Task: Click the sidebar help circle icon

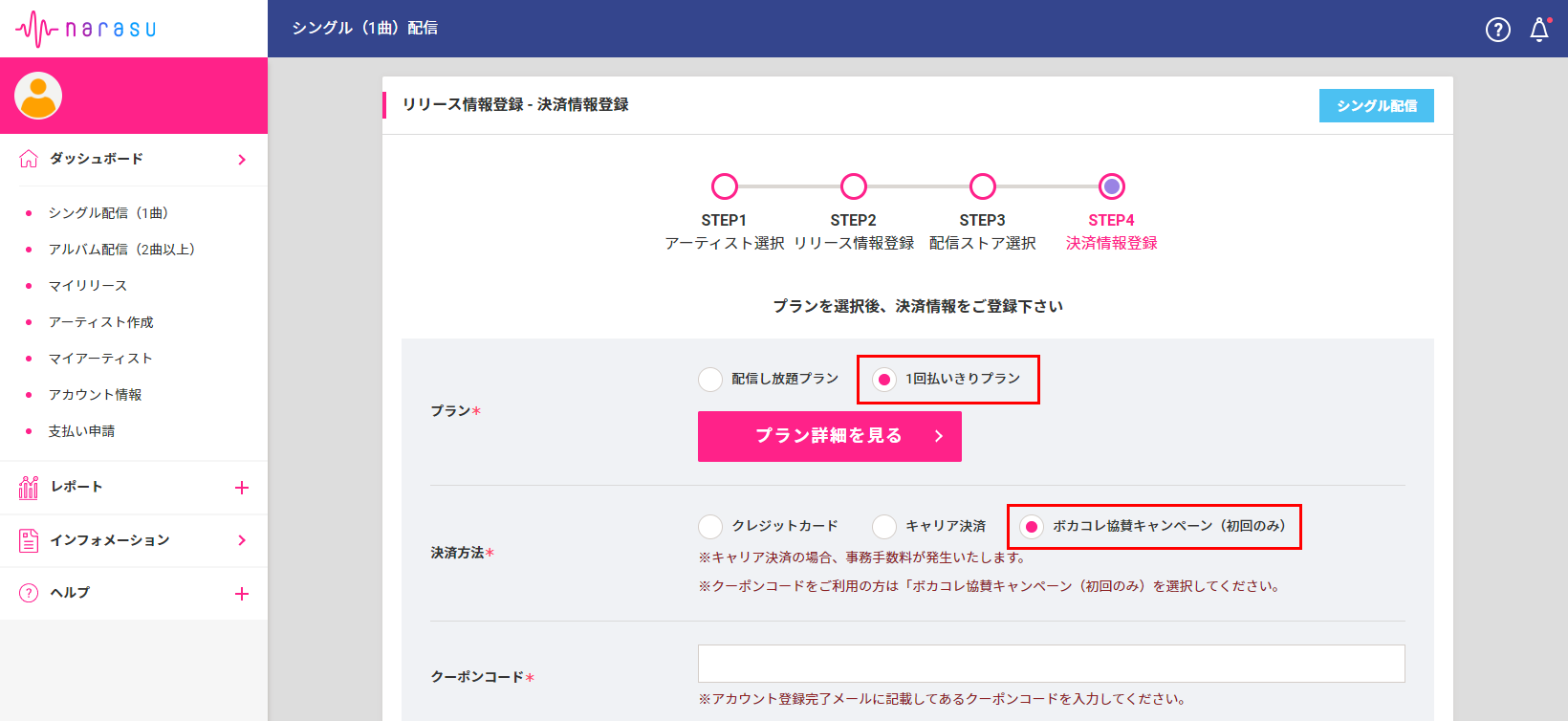Action: click(29, 593)
